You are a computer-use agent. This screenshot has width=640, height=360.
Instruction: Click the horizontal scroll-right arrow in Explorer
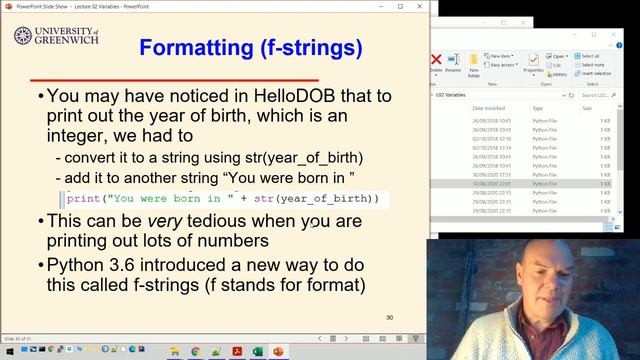(x=613, y=220)
